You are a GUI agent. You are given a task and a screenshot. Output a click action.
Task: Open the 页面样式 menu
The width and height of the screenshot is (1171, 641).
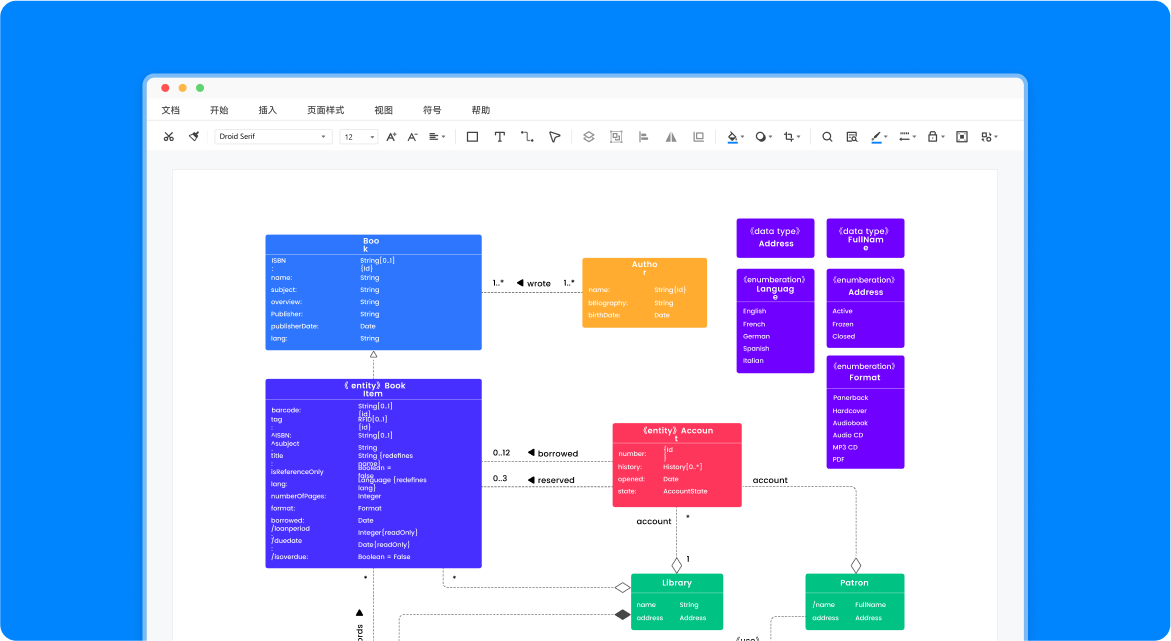[x=325, y=110]
